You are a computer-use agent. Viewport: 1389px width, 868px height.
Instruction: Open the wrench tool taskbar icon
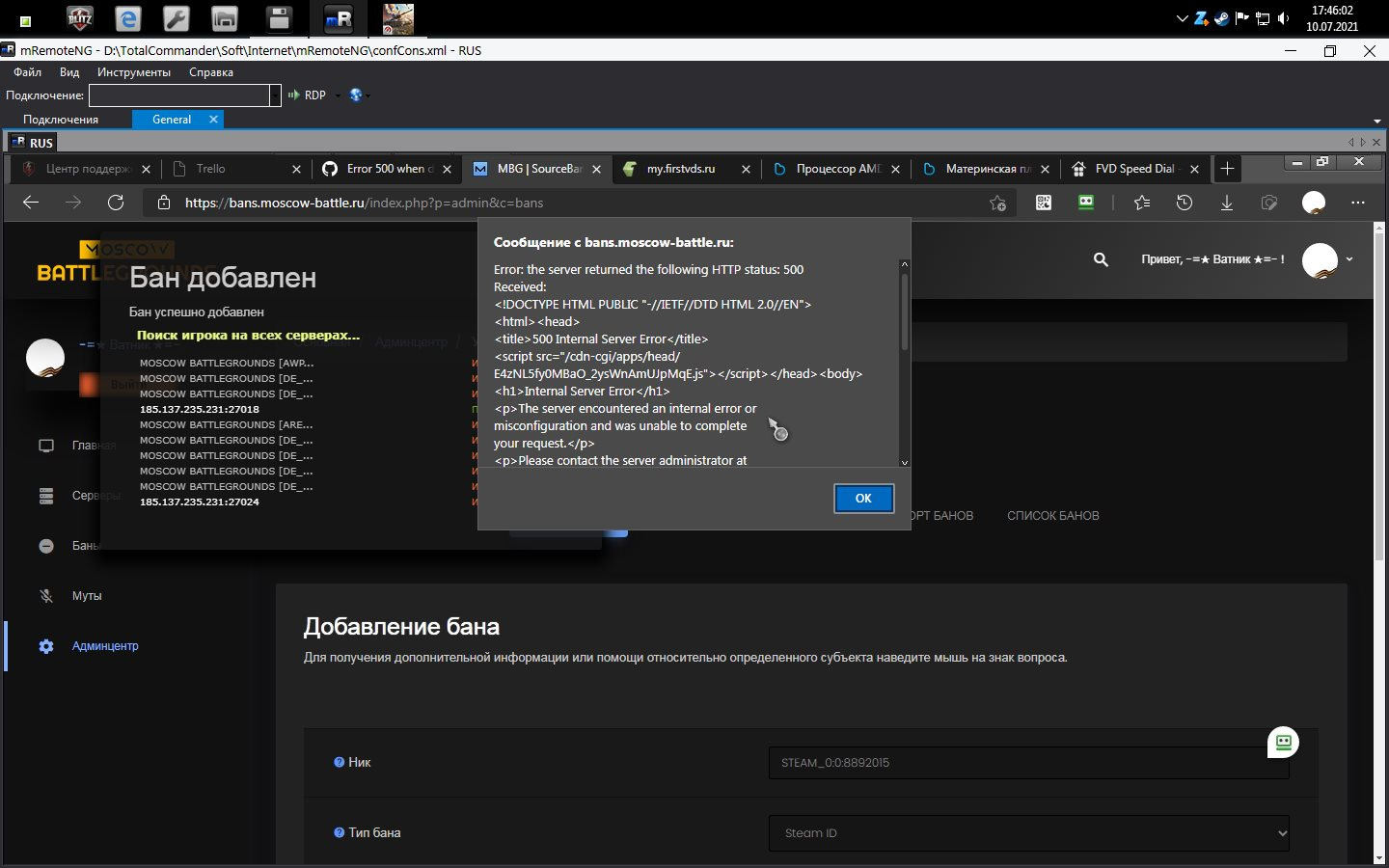176,18
